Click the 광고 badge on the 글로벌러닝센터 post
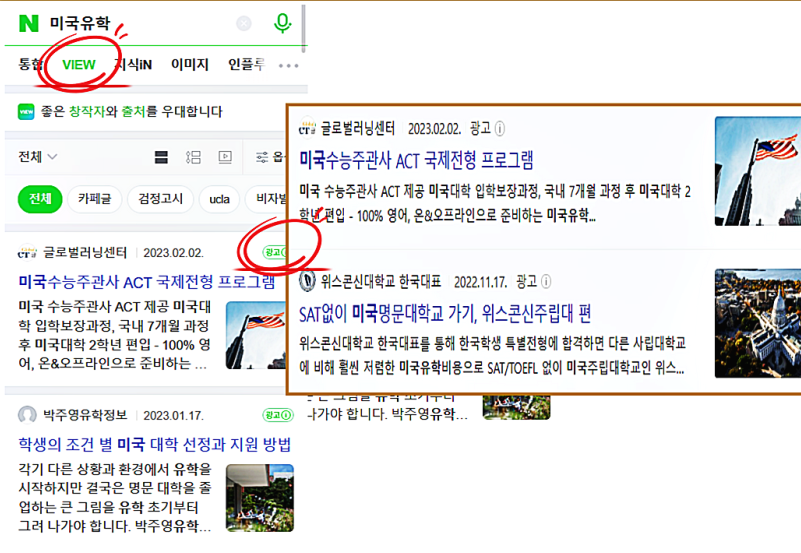Viewport: 801px width, 553px height. point(274,252)
